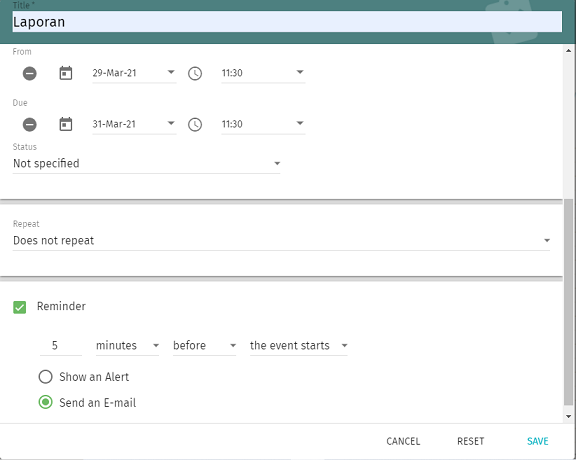576x460 pixels.
Task: Click the clock icon beside From time
Action: (195, 73)
